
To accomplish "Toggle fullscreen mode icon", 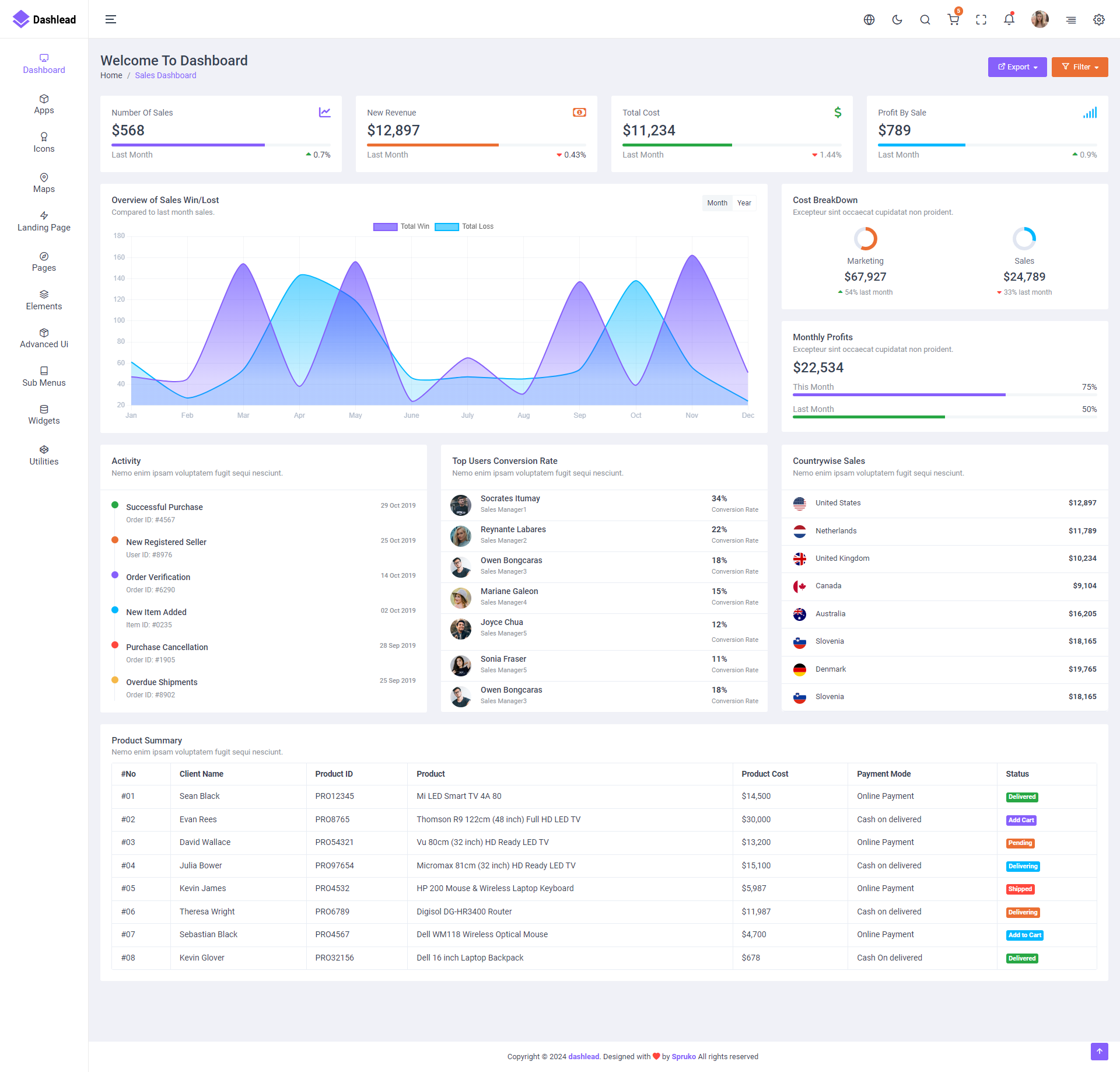I will (981, 20).
